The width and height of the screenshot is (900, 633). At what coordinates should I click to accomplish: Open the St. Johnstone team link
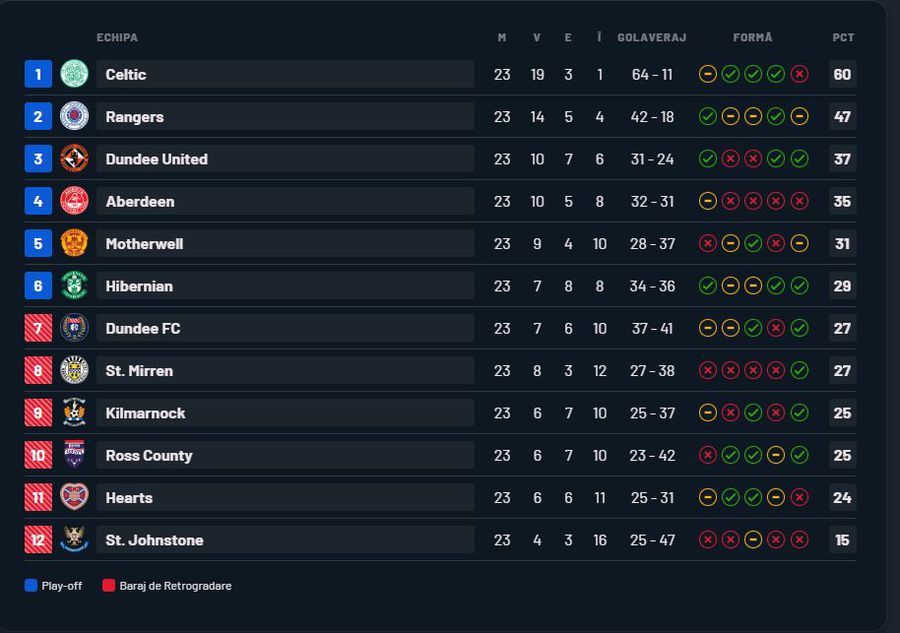pyautogui.click(x=154, y=540)
